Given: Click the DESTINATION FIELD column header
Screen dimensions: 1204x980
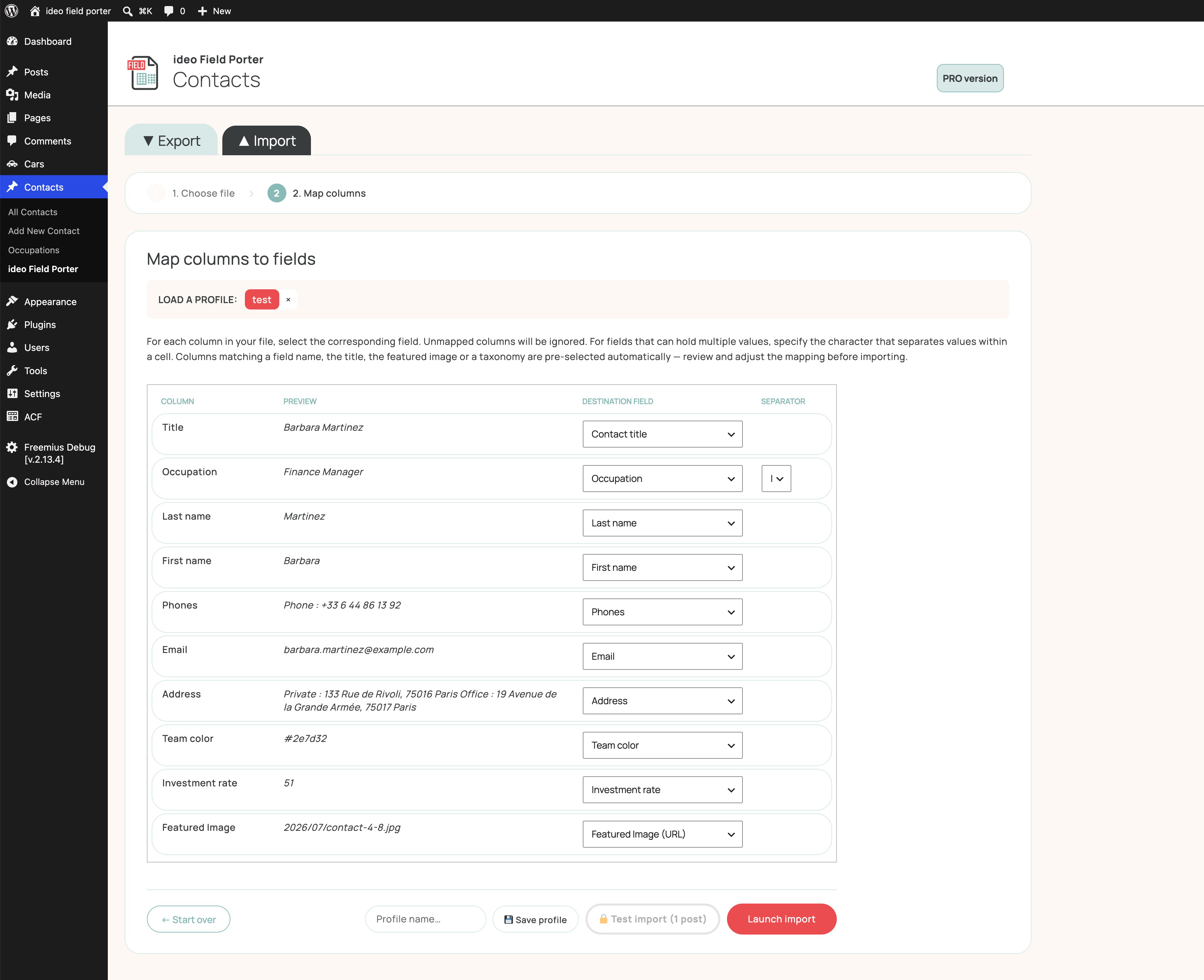Looking at the screenshot, I should click(618, 401).
